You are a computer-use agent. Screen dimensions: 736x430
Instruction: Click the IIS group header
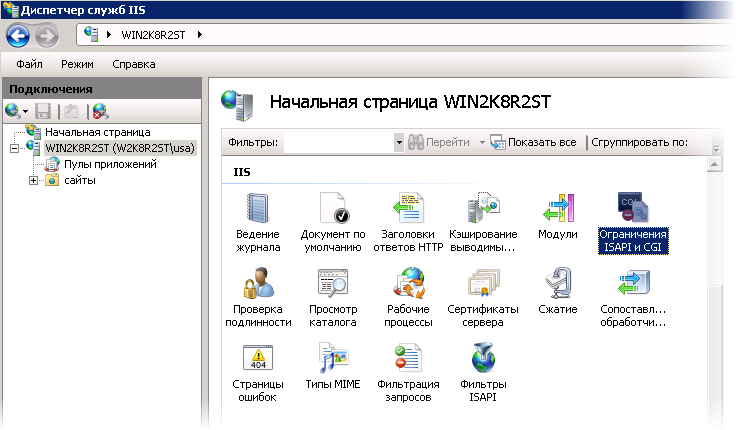coord(242,172)
